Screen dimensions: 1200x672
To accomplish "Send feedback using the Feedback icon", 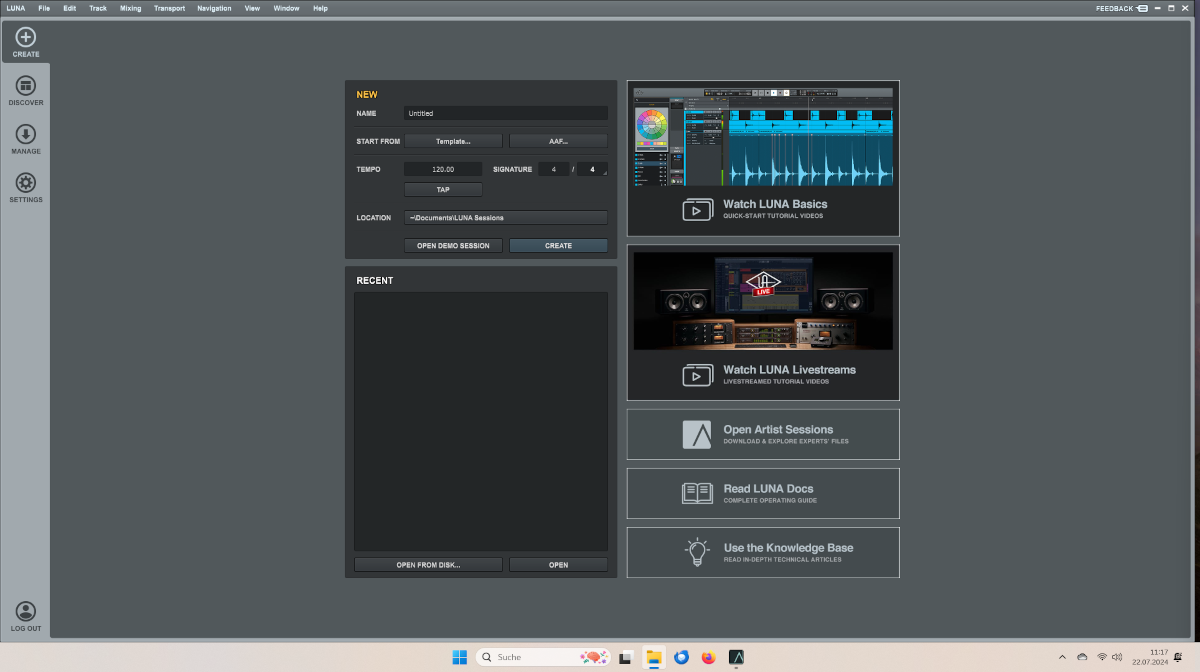I will coord(1142,8).
